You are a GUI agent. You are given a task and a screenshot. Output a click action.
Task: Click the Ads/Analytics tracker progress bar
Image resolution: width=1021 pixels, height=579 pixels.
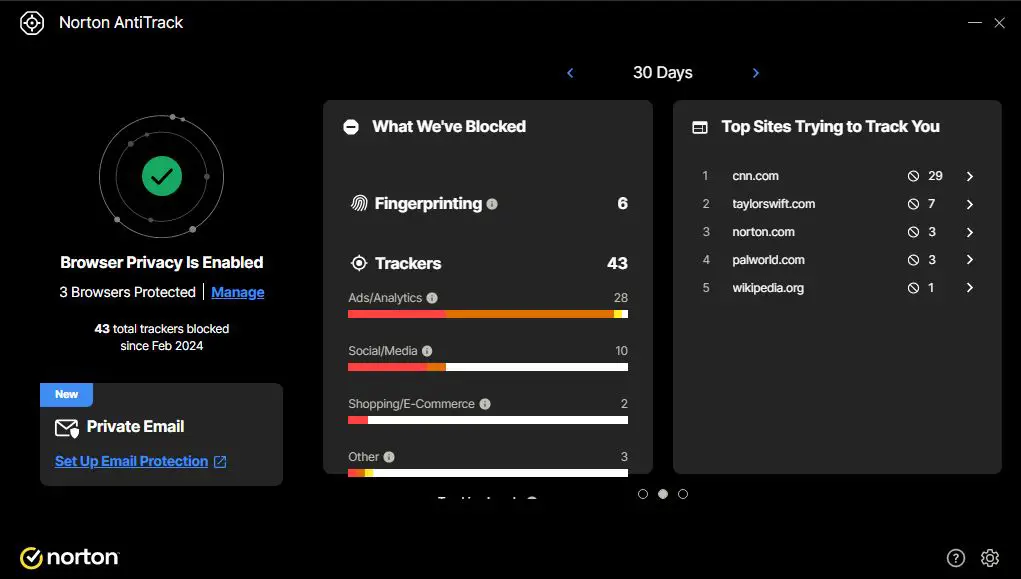(488, 313)
